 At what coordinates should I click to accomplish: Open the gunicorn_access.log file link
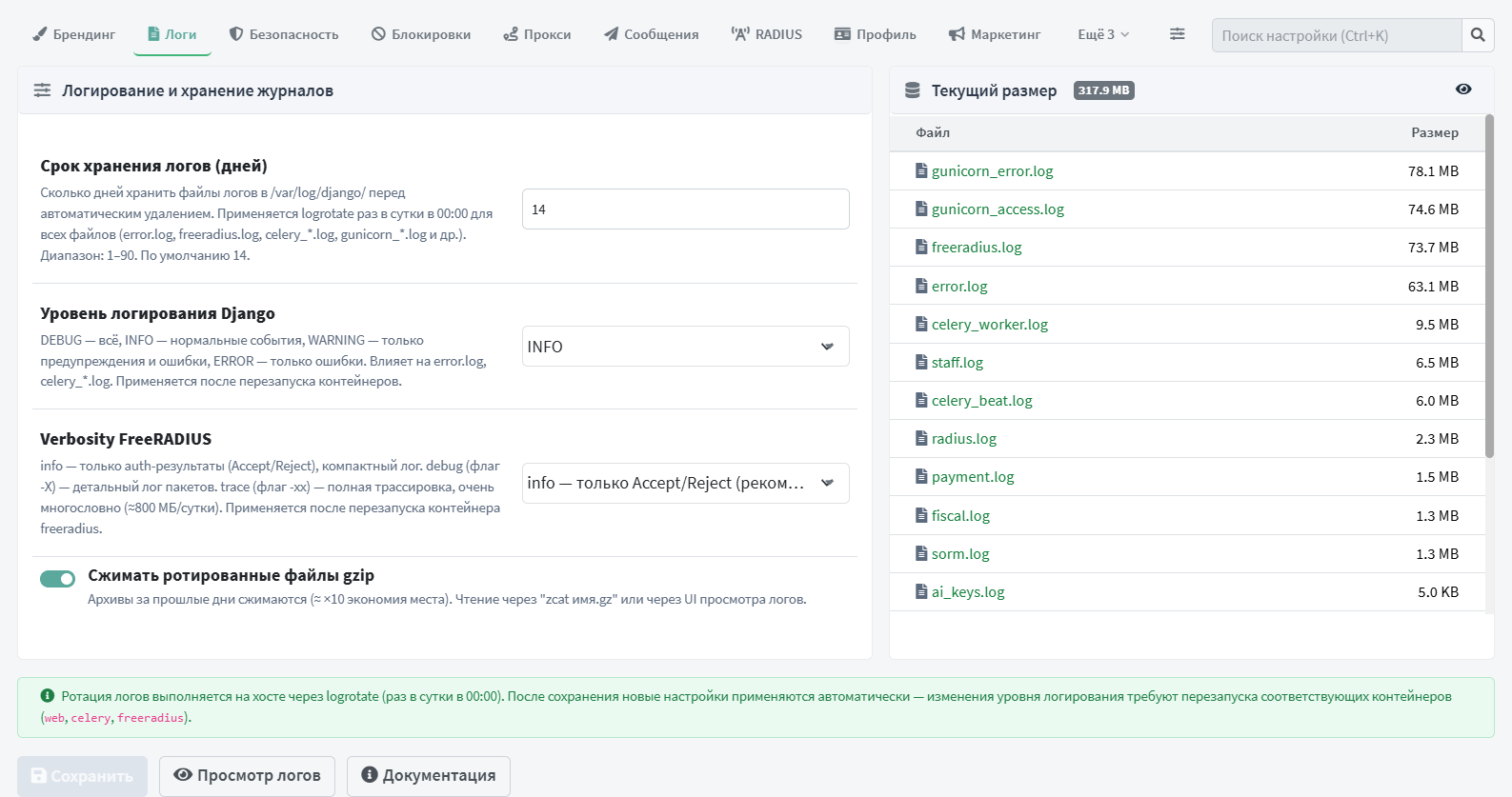[998, 209]
